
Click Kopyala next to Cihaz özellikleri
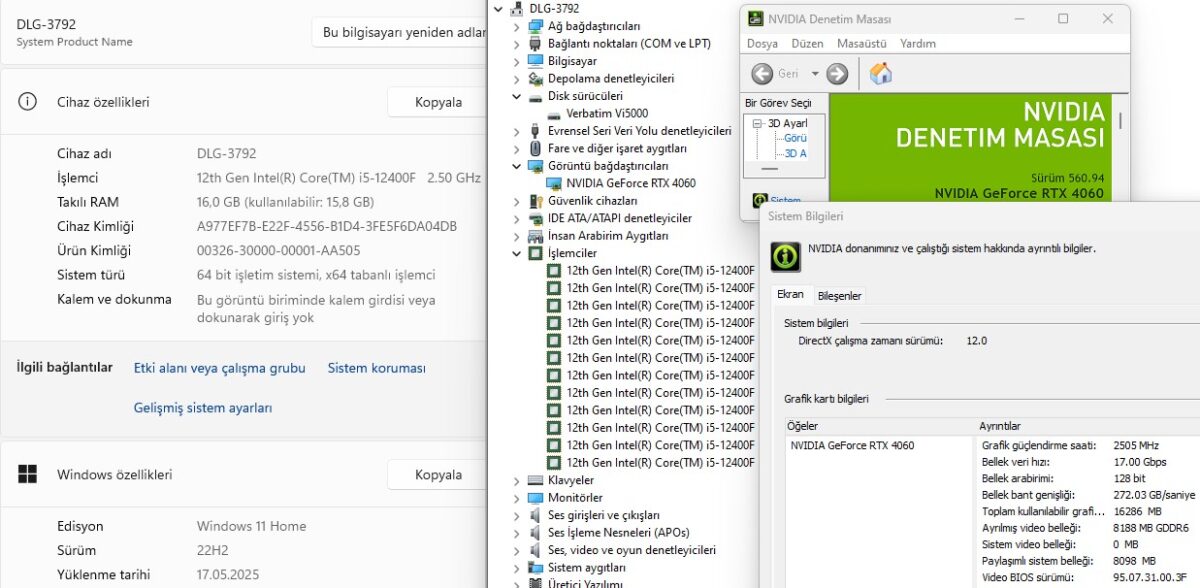[438, 102]
